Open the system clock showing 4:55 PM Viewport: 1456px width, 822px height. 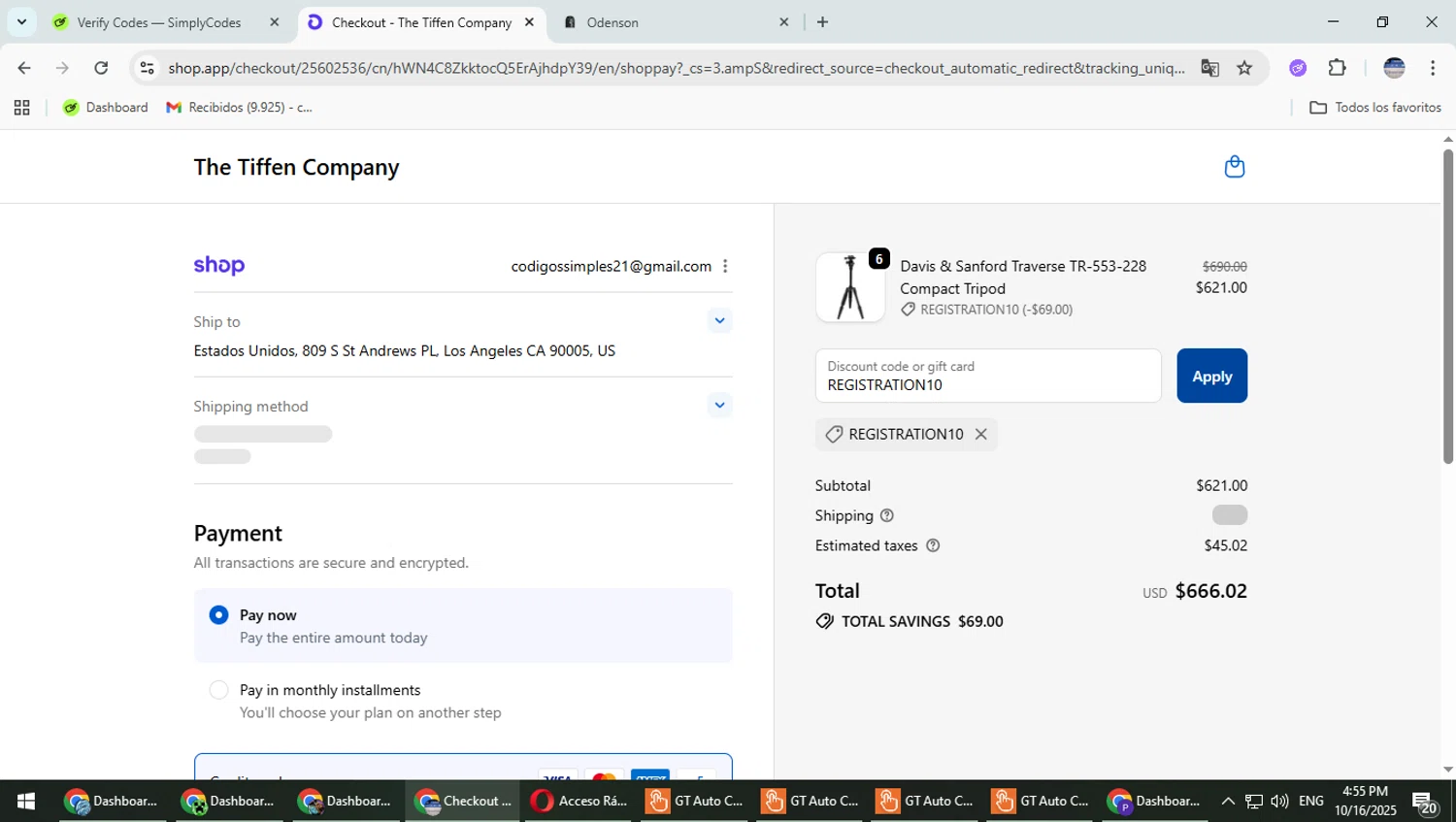point(1365,802)
